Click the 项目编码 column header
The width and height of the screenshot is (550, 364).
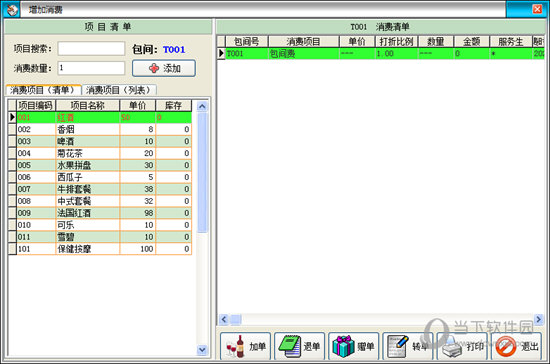(36, 105)
